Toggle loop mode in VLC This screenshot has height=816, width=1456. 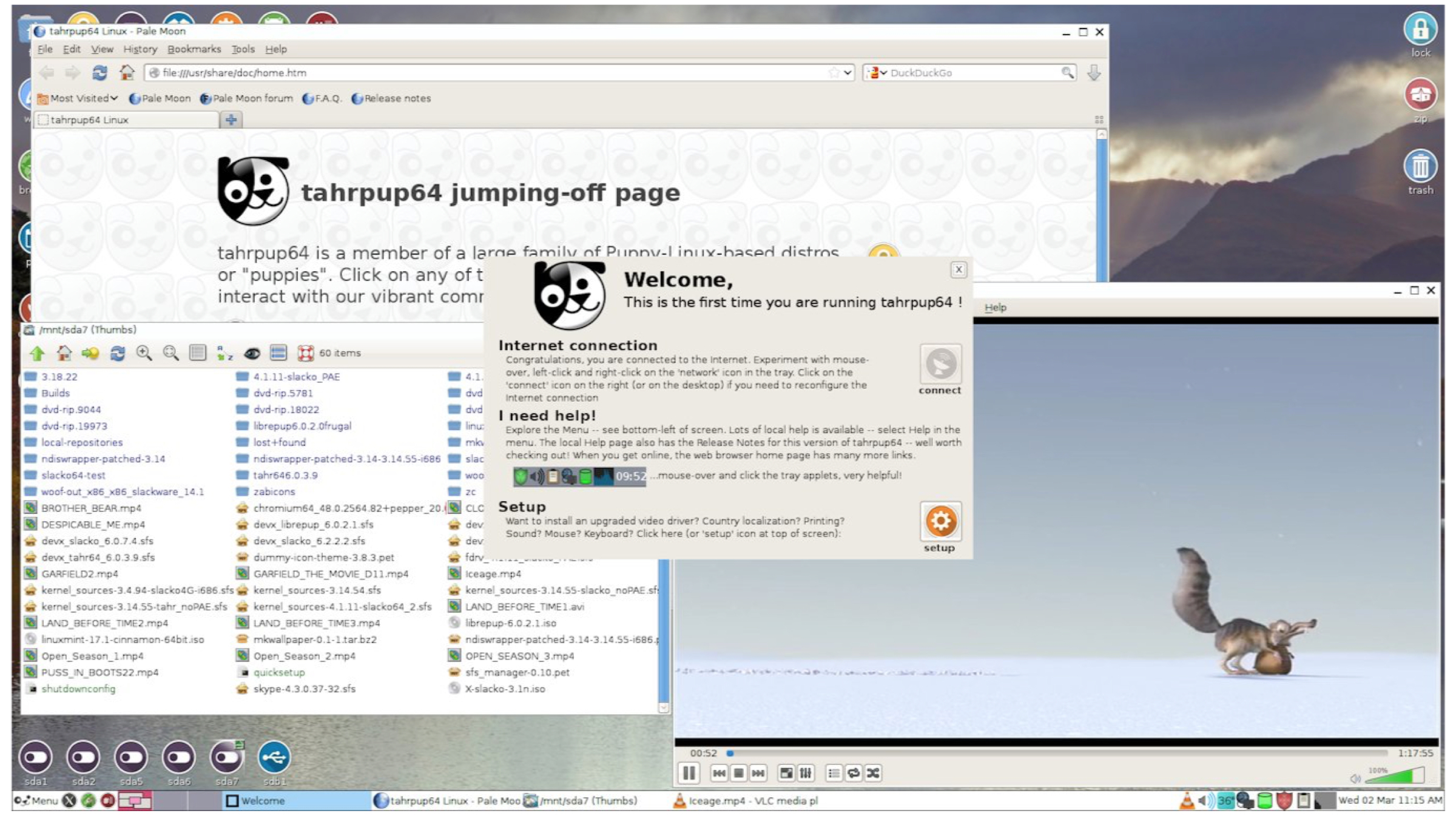point(854,773)
